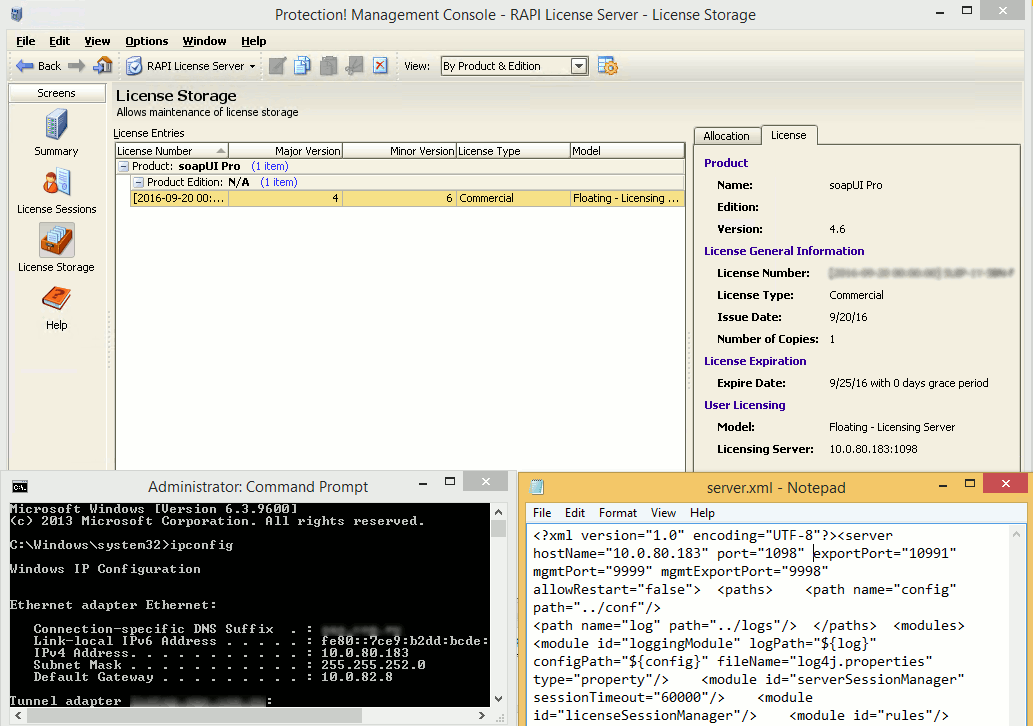Viewport: 1033px width, 726px height.
Task: Click the copy license toolbar icon
Action: tap(303, 66)
